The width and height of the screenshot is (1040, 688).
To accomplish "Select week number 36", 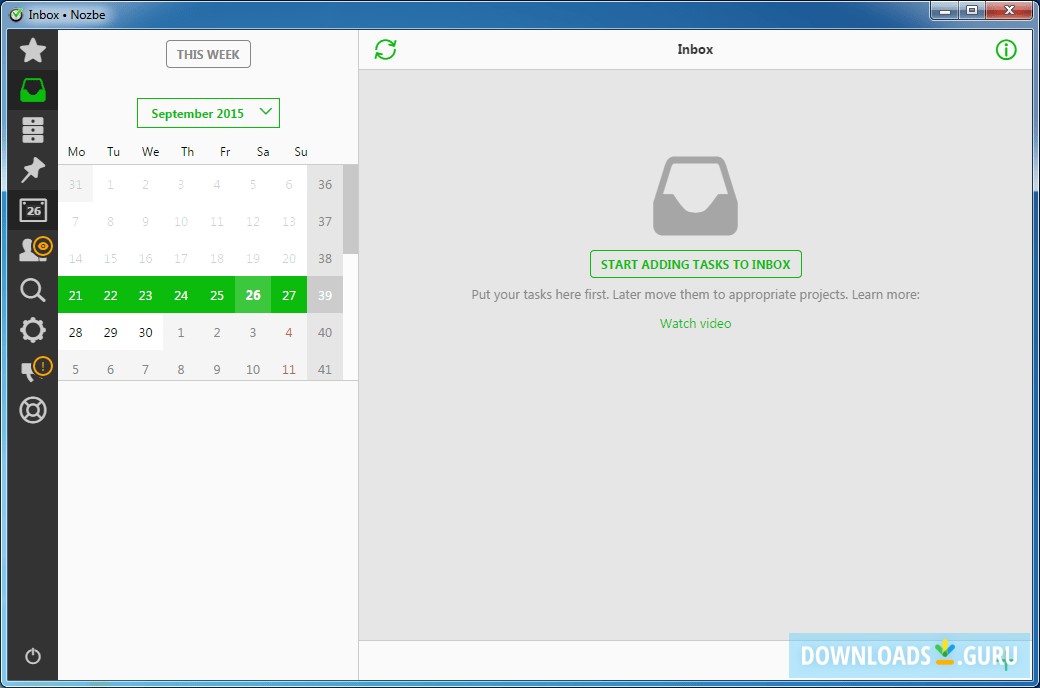I will 325,184.
